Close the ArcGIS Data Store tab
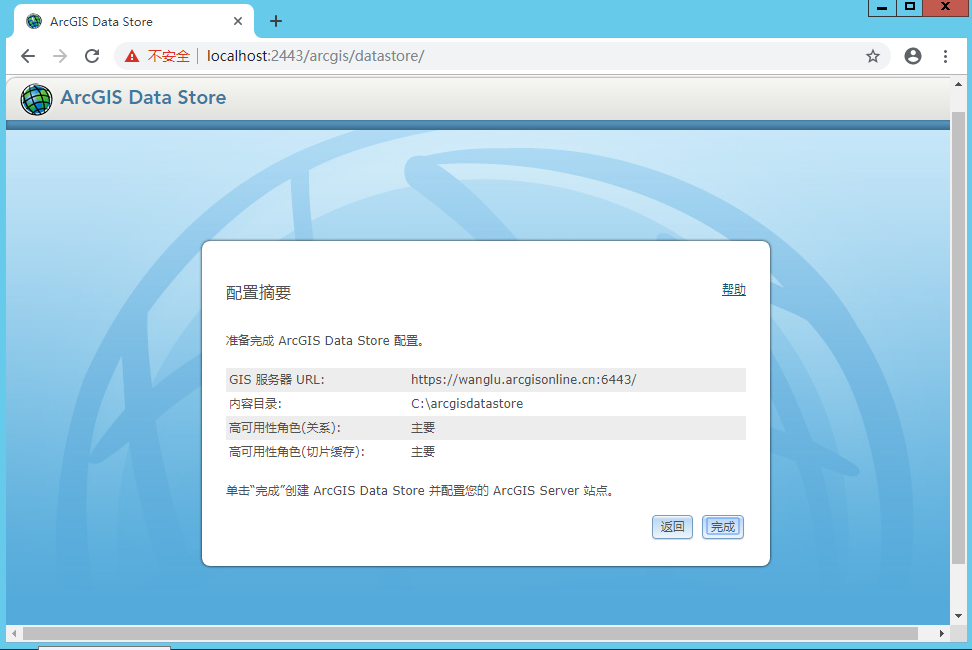This screenshot has width=972, height=650. coord(238,22)
